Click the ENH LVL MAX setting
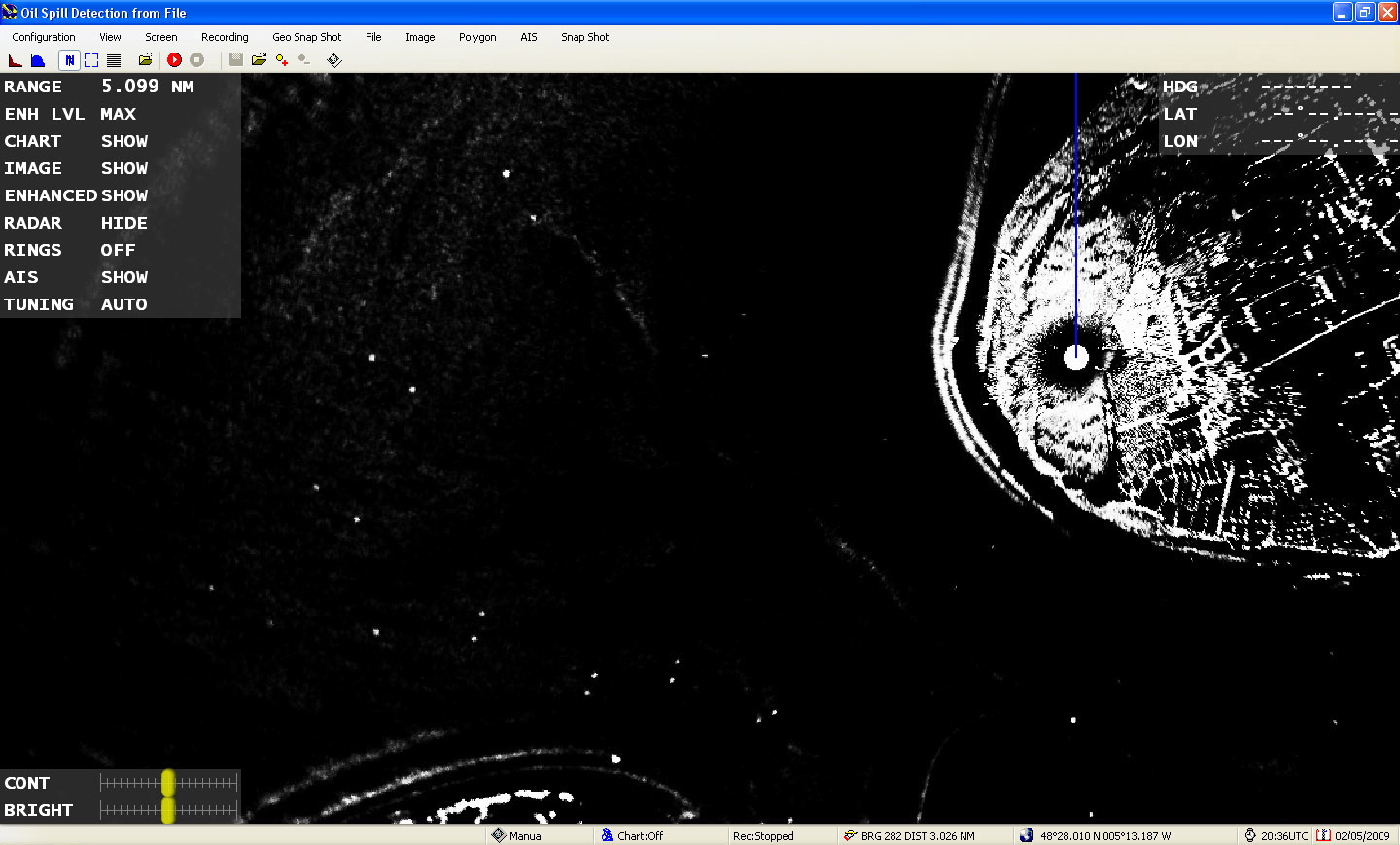 [x=118, y=114]
